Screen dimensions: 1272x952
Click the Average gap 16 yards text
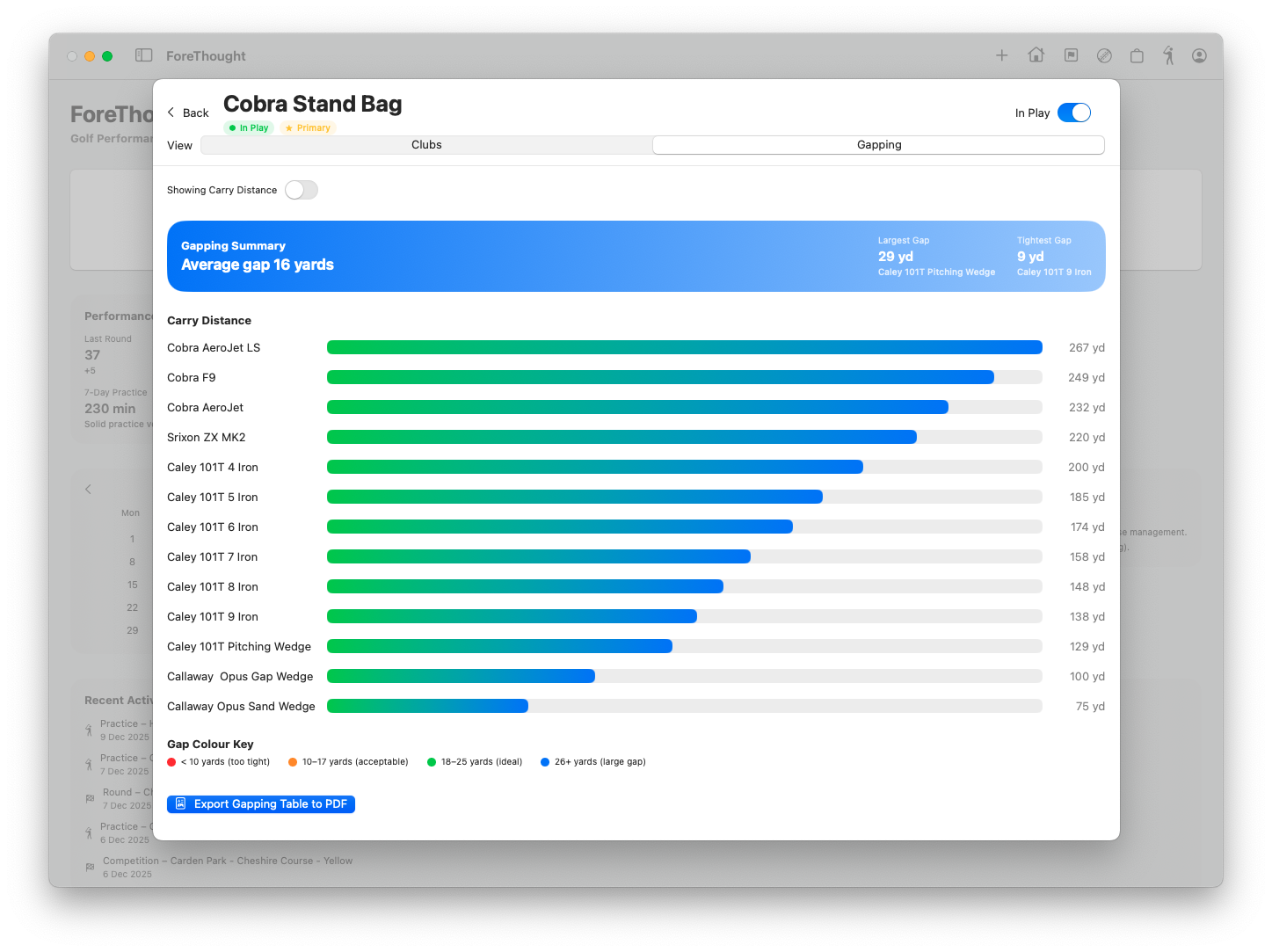click(258, 265)
